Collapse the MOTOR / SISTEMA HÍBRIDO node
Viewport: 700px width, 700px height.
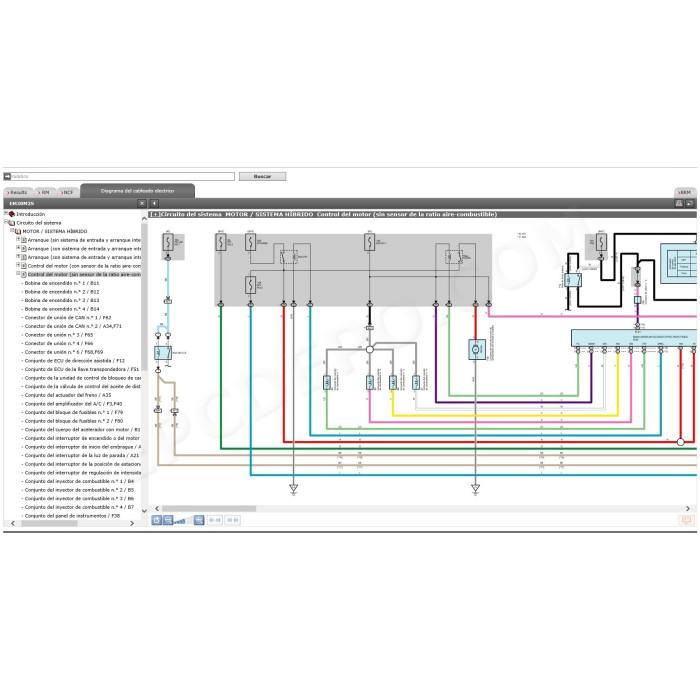coord(12,230)
